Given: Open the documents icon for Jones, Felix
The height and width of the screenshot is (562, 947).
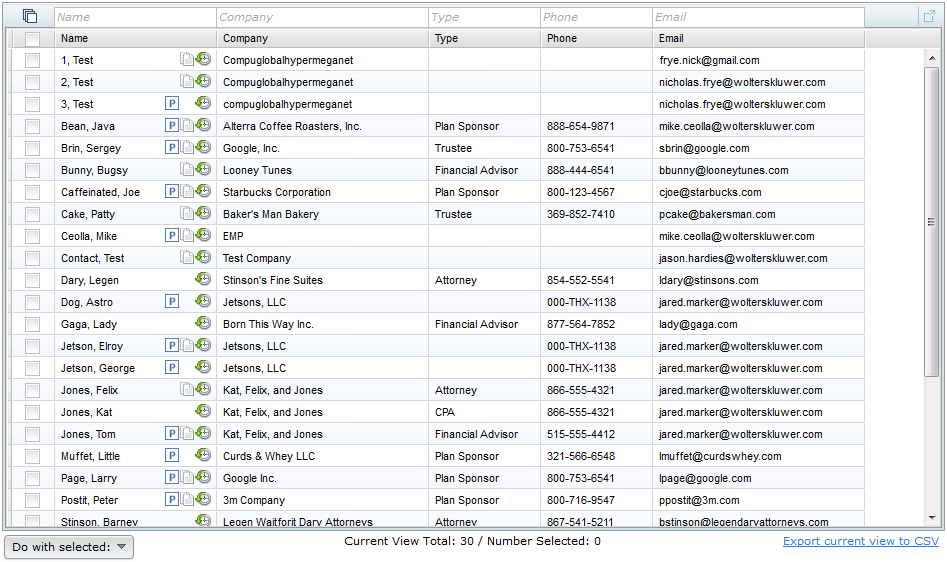Looking at the screenshot, I should (x=187, y=389).
